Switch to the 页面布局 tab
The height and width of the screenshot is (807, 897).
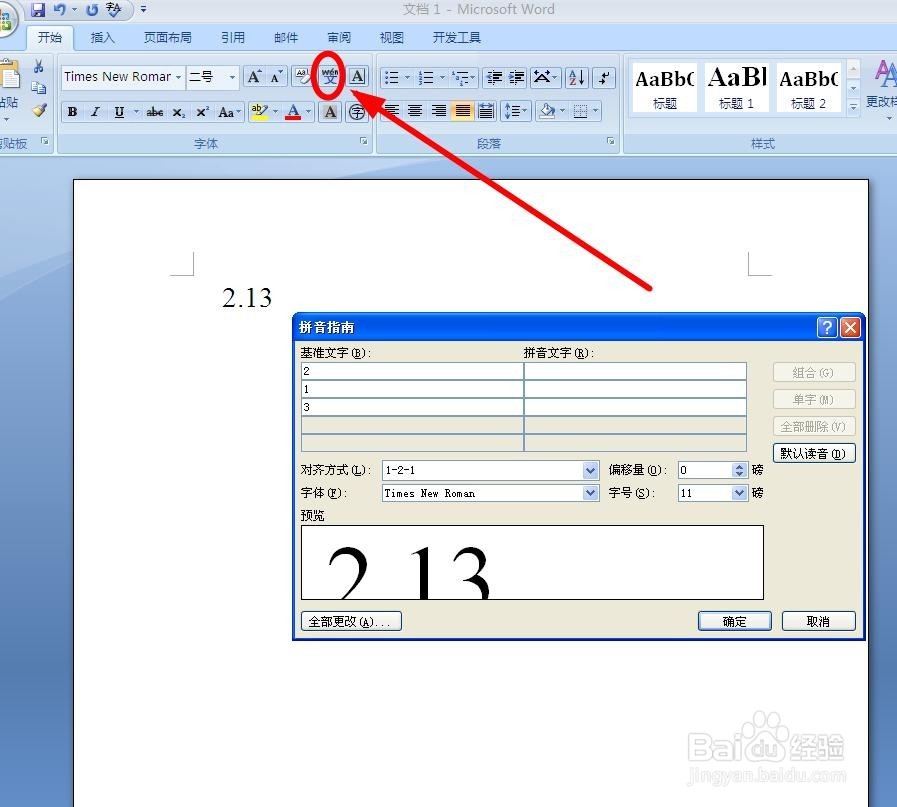click(x=168, y=38)
